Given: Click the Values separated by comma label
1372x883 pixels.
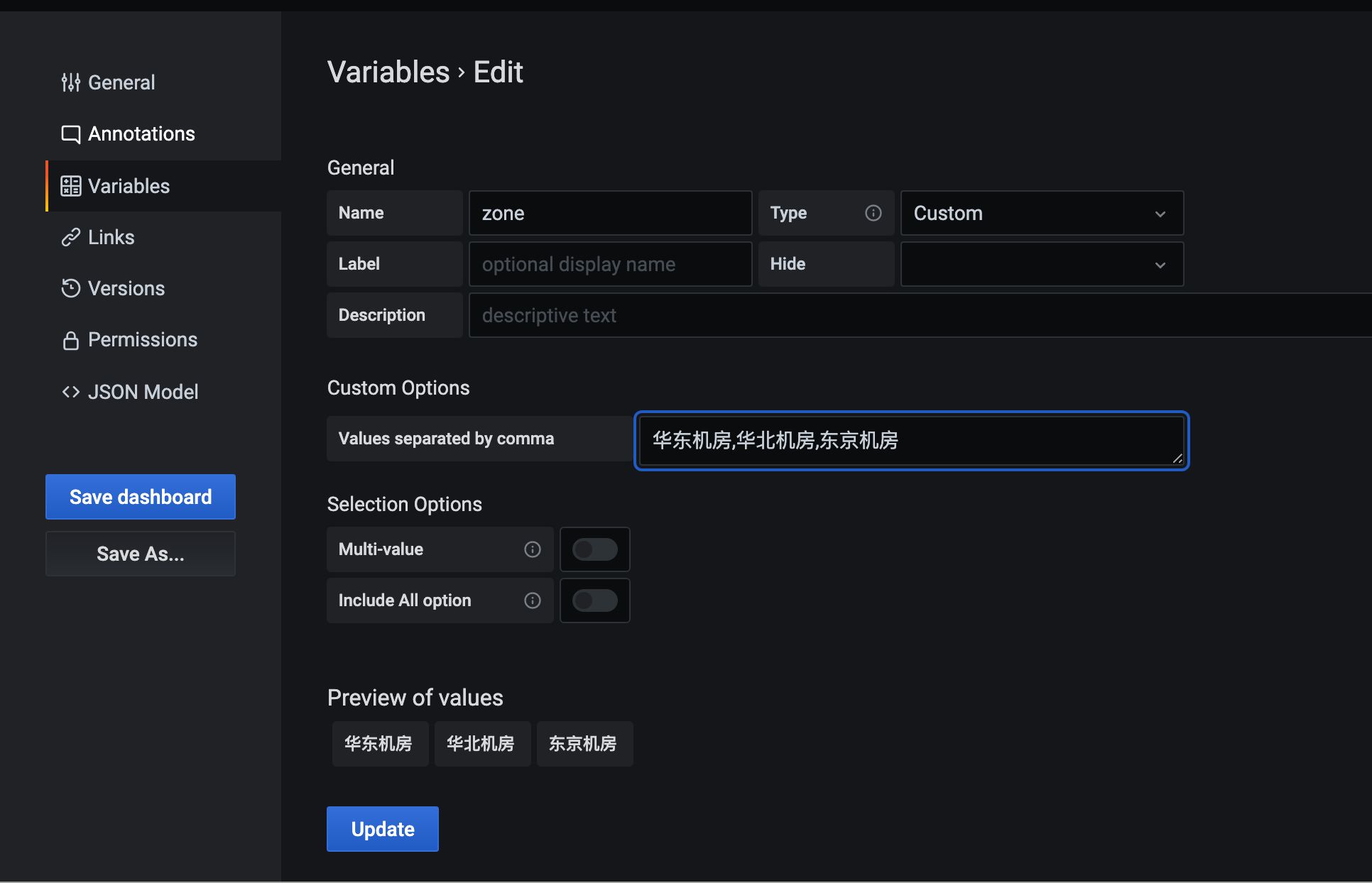Looking at the screenshot, I should (446, 439).
